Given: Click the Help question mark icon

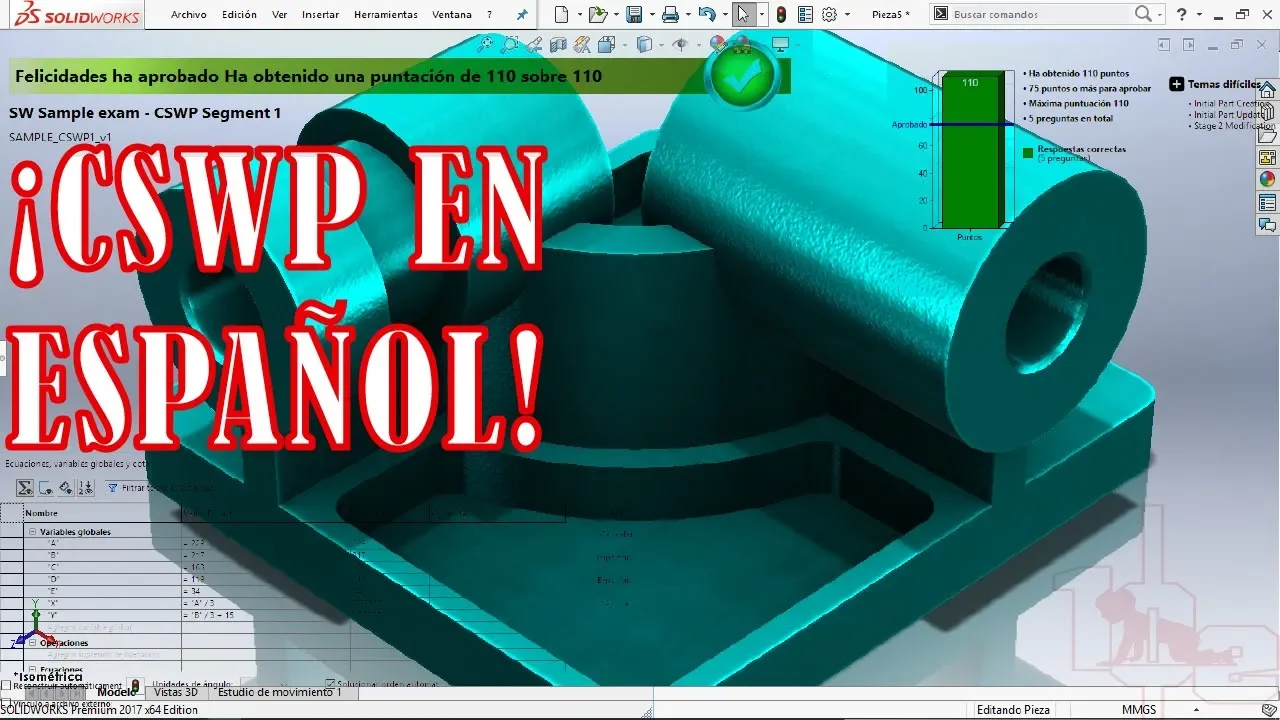Looking at the screenshot, I should [x=1182, y=14].
